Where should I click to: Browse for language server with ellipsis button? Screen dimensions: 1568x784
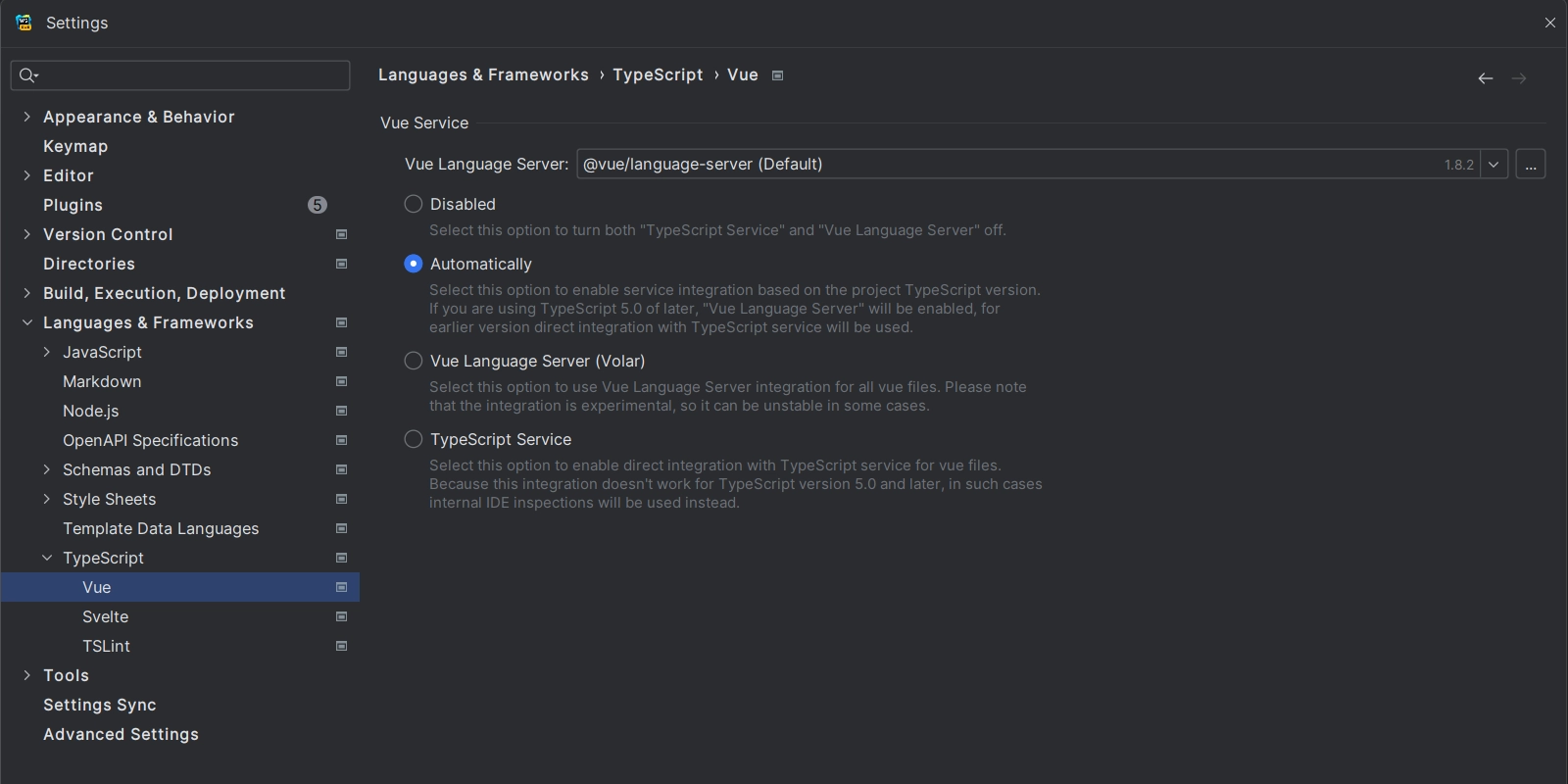pyautogui.click(x=1531, y=165)
